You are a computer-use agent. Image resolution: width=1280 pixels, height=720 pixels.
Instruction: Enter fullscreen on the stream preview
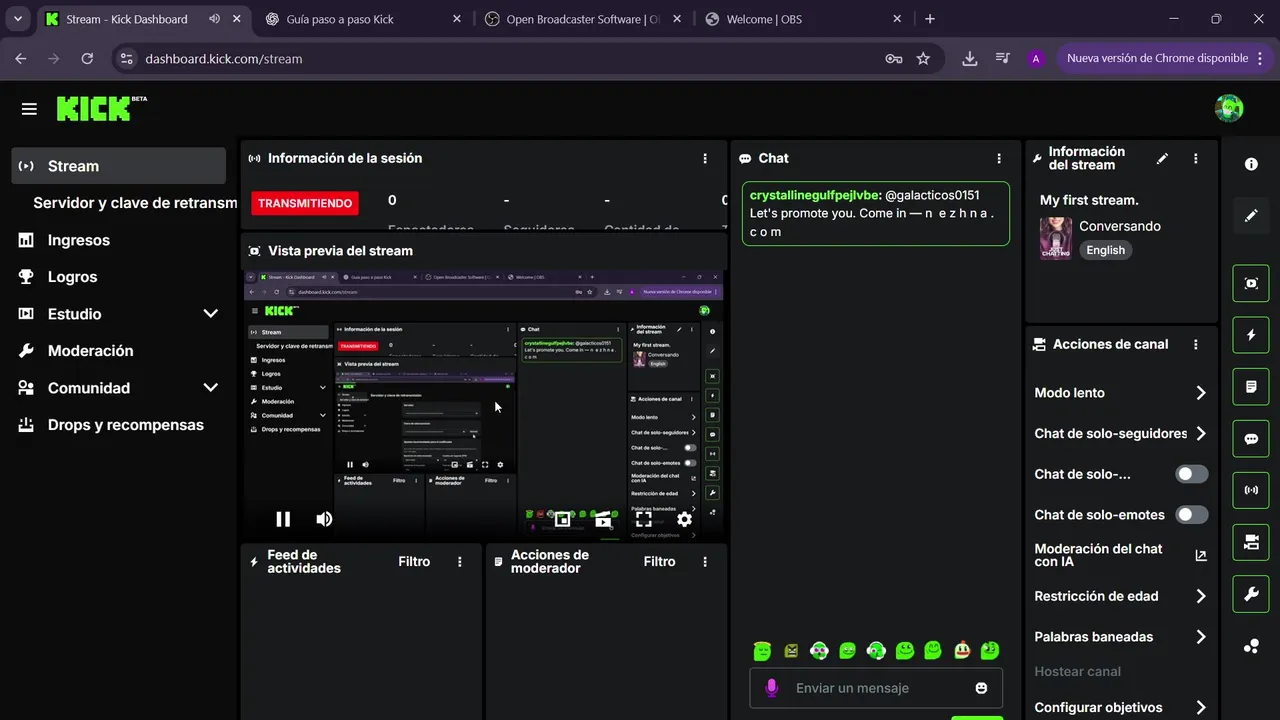pos(644,519)
